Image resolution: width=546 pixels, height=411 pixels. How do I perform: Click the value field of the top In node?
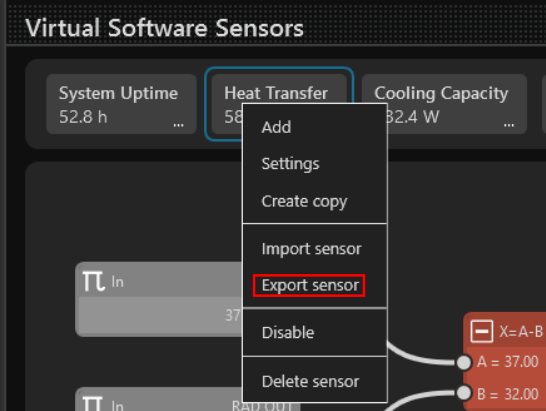(x=160, y=315)
